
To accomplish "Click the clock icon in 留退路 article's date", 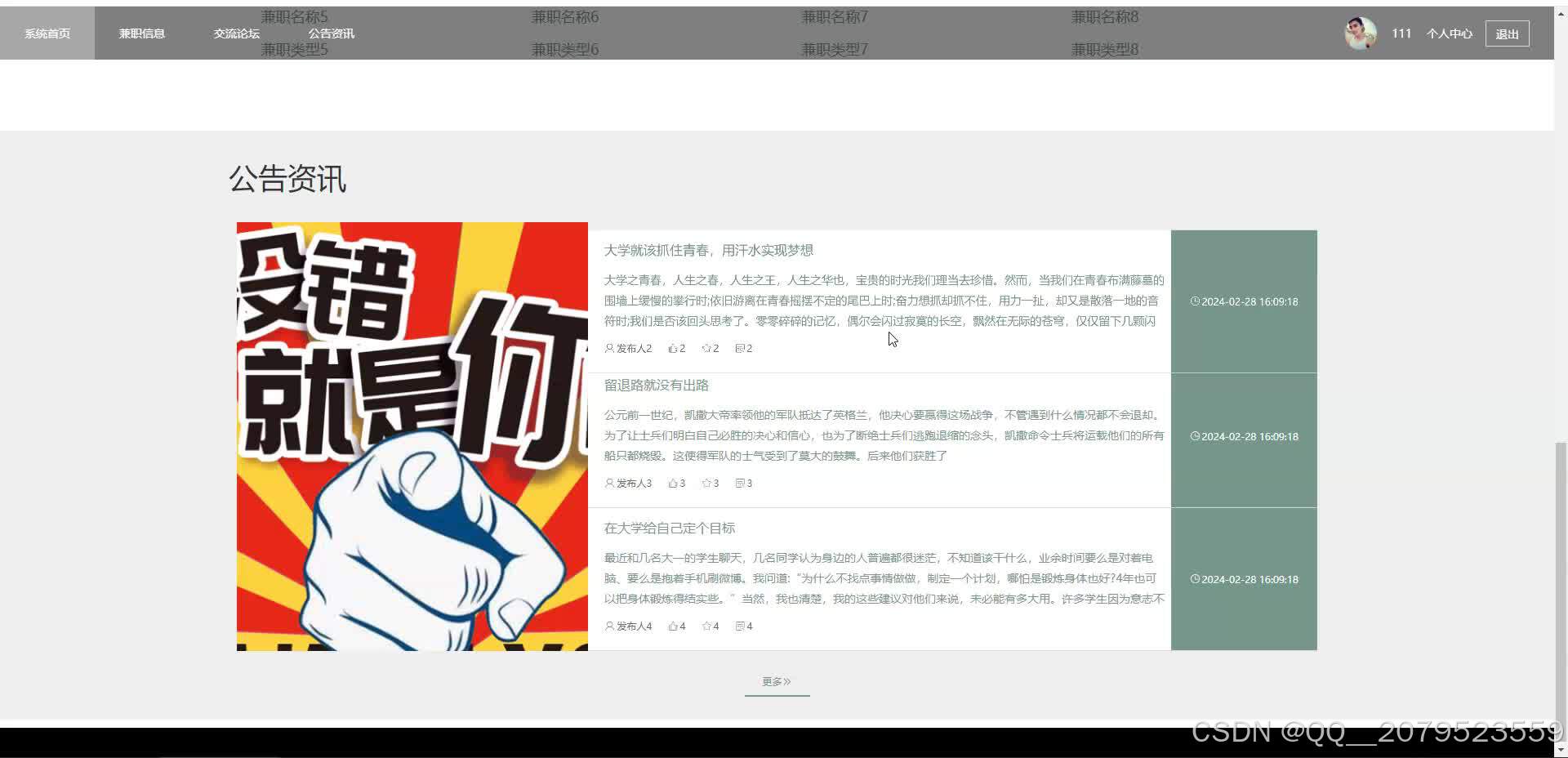I will coord(1195,436).
